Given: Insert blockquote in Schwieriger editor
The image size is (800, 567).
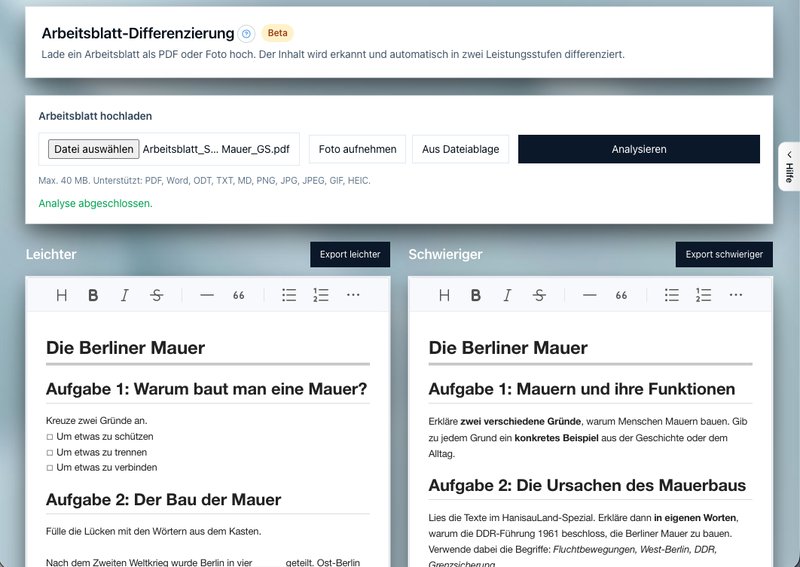Looking at the screenshot, I should click(621, 295).
